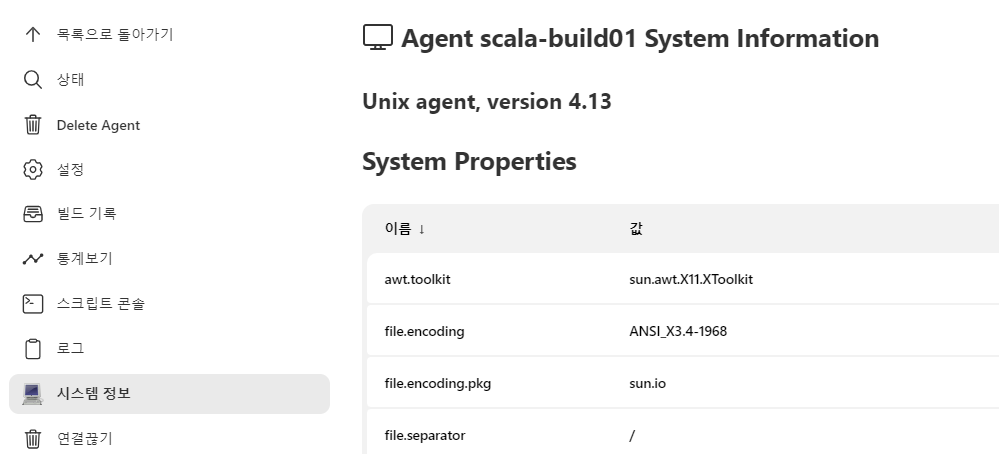Click the magnifier icon next to 상태

click(32, 80)
